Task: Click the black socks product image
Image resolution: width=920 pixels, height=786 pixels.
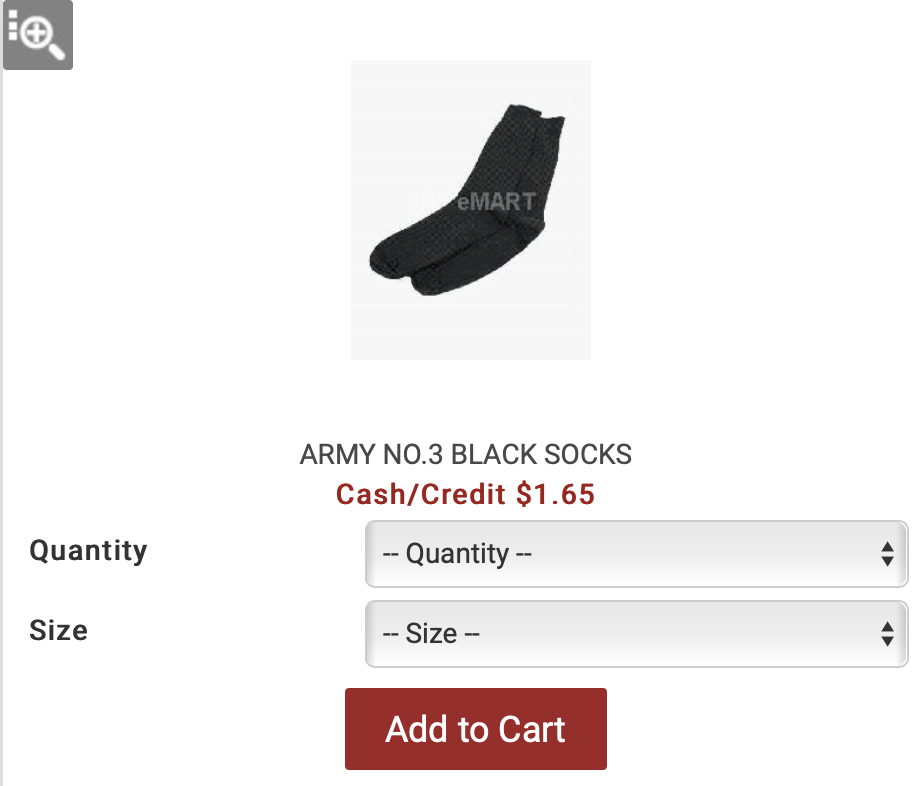Action: [x=471, y=209]
